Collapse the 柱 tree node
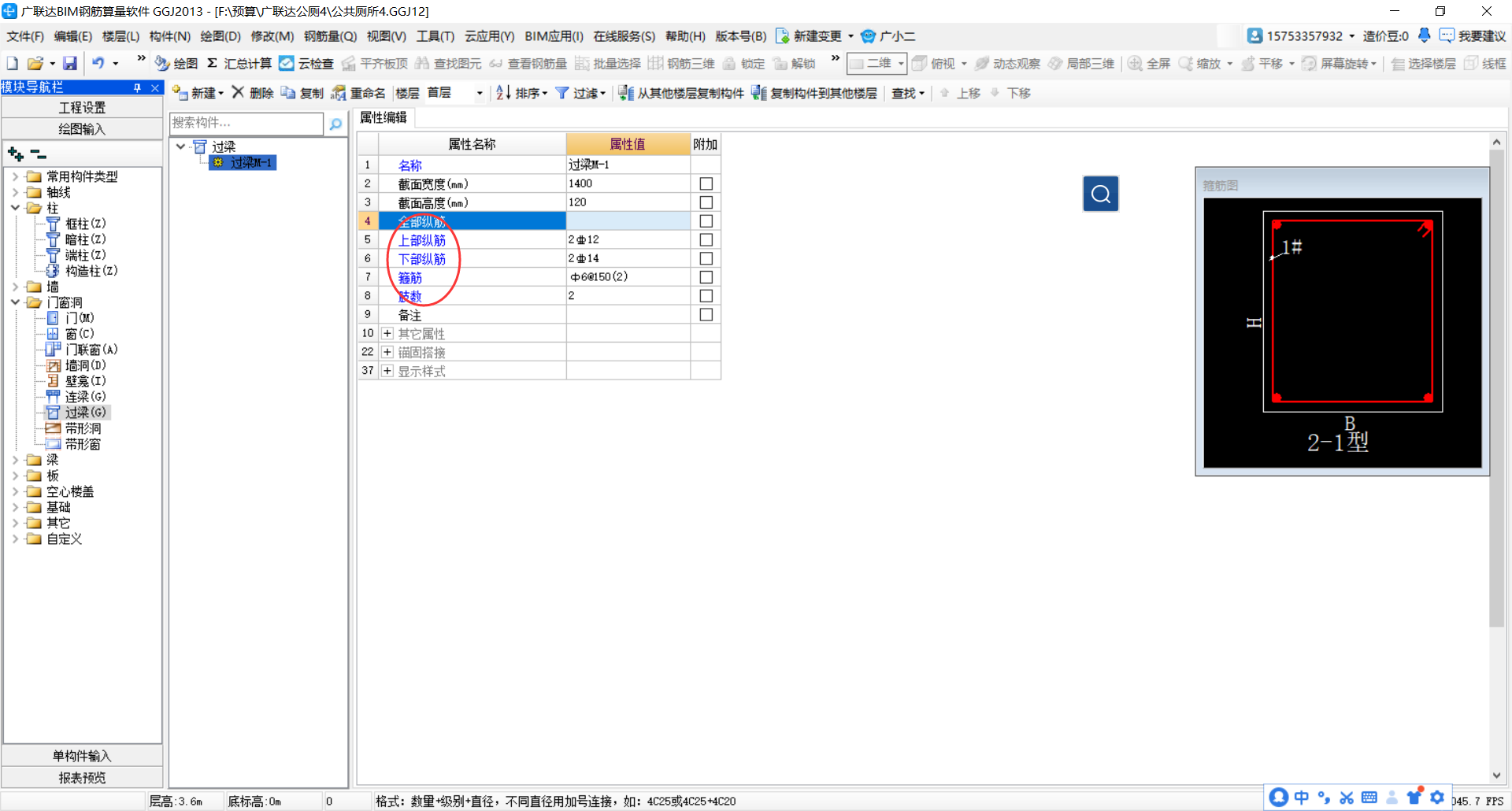Viewport: 1512px width, 811px height. (x=15, y=208)
